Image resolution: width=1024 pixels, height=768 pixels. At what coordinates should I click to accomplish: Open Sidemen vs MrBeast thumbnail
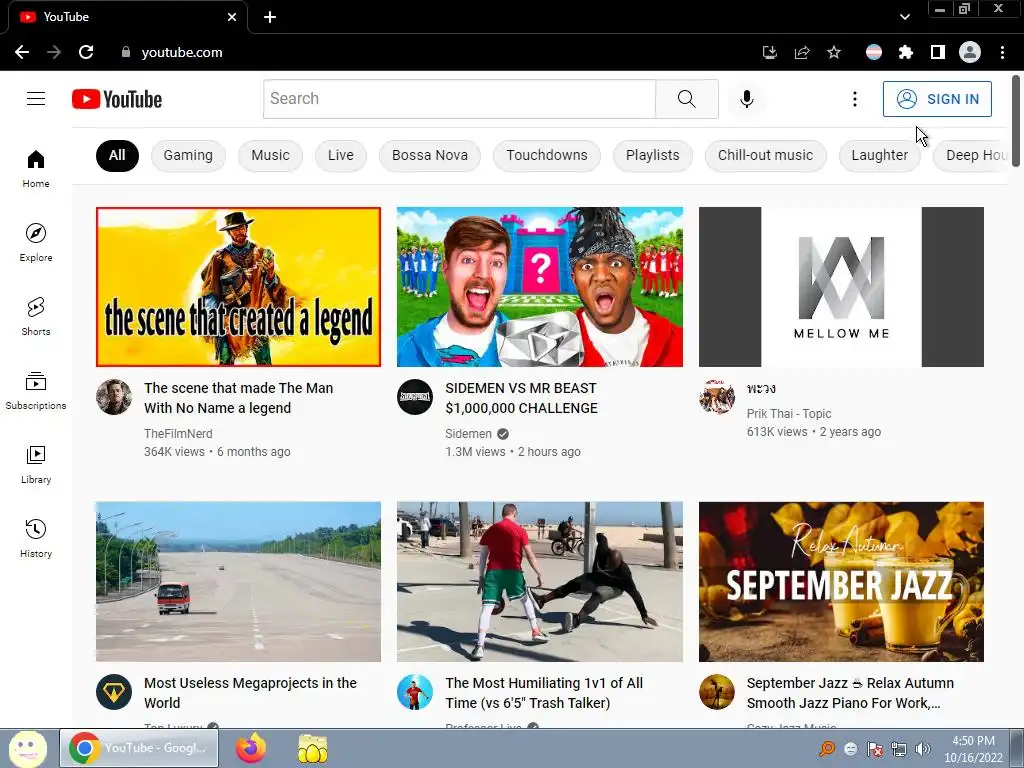(540, 287)
